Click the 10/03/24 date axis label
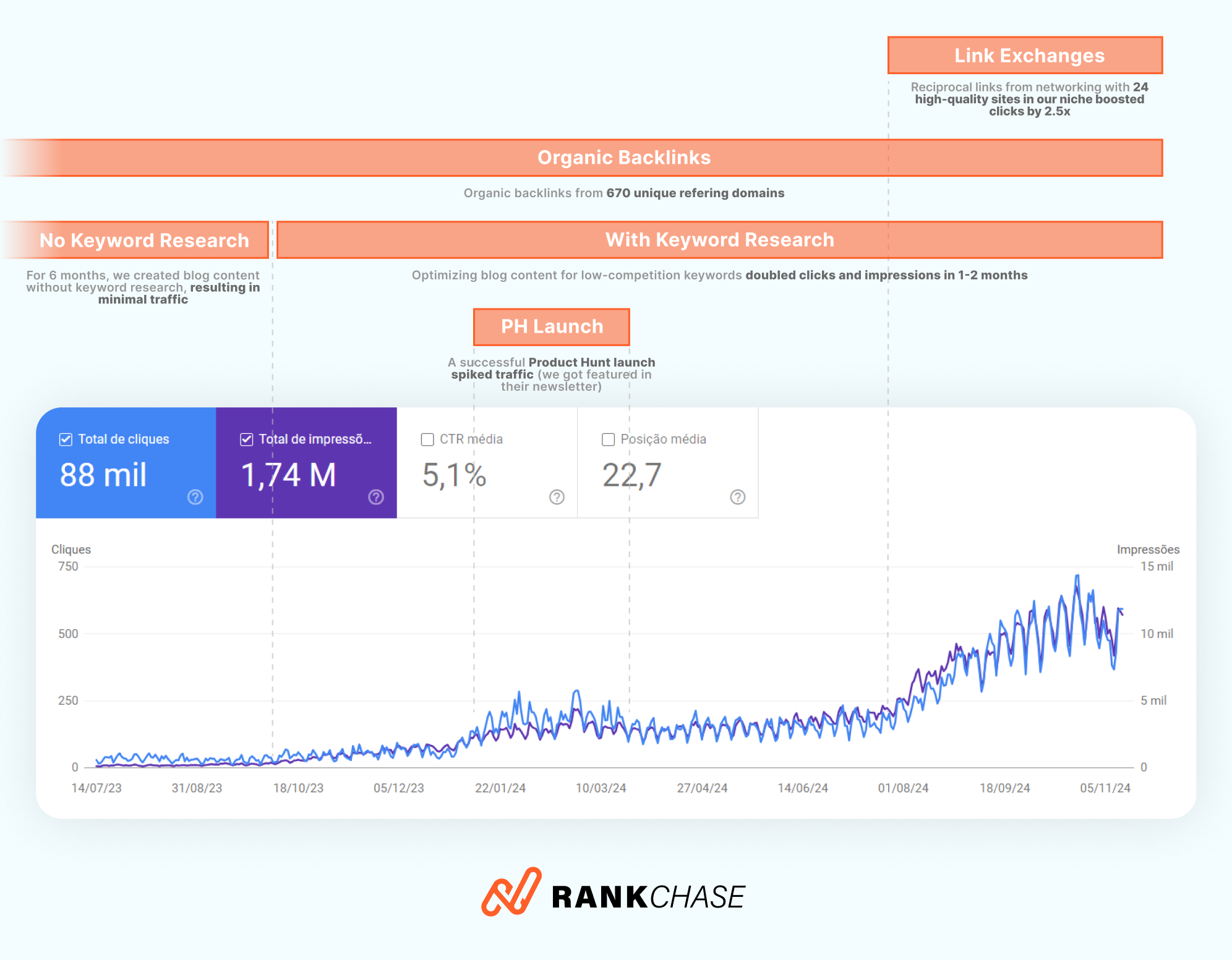Image resolution: width=1232 pixels, height=960 pixels. point(601,788)
